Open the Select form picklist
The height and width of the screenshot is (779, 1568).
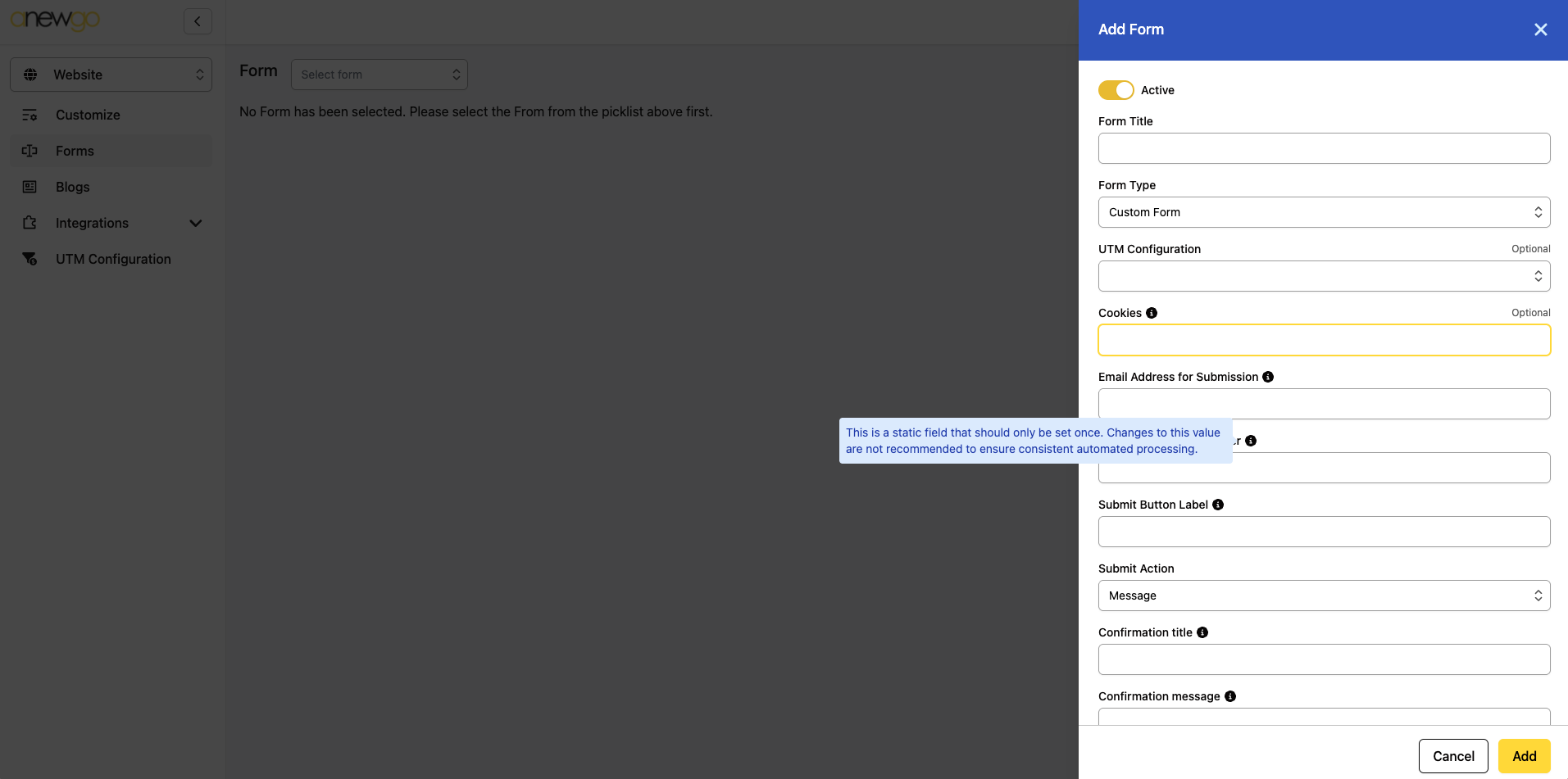380,75
